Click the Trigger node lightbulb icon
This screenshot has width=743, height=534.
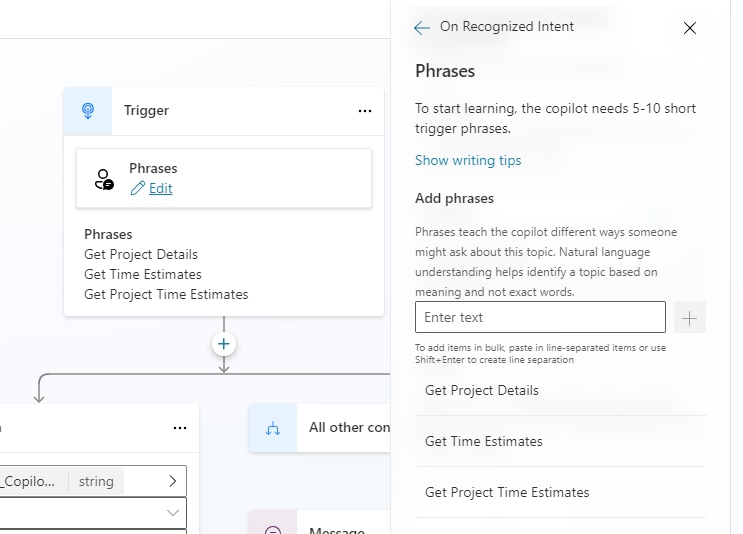tap(88, 111)
